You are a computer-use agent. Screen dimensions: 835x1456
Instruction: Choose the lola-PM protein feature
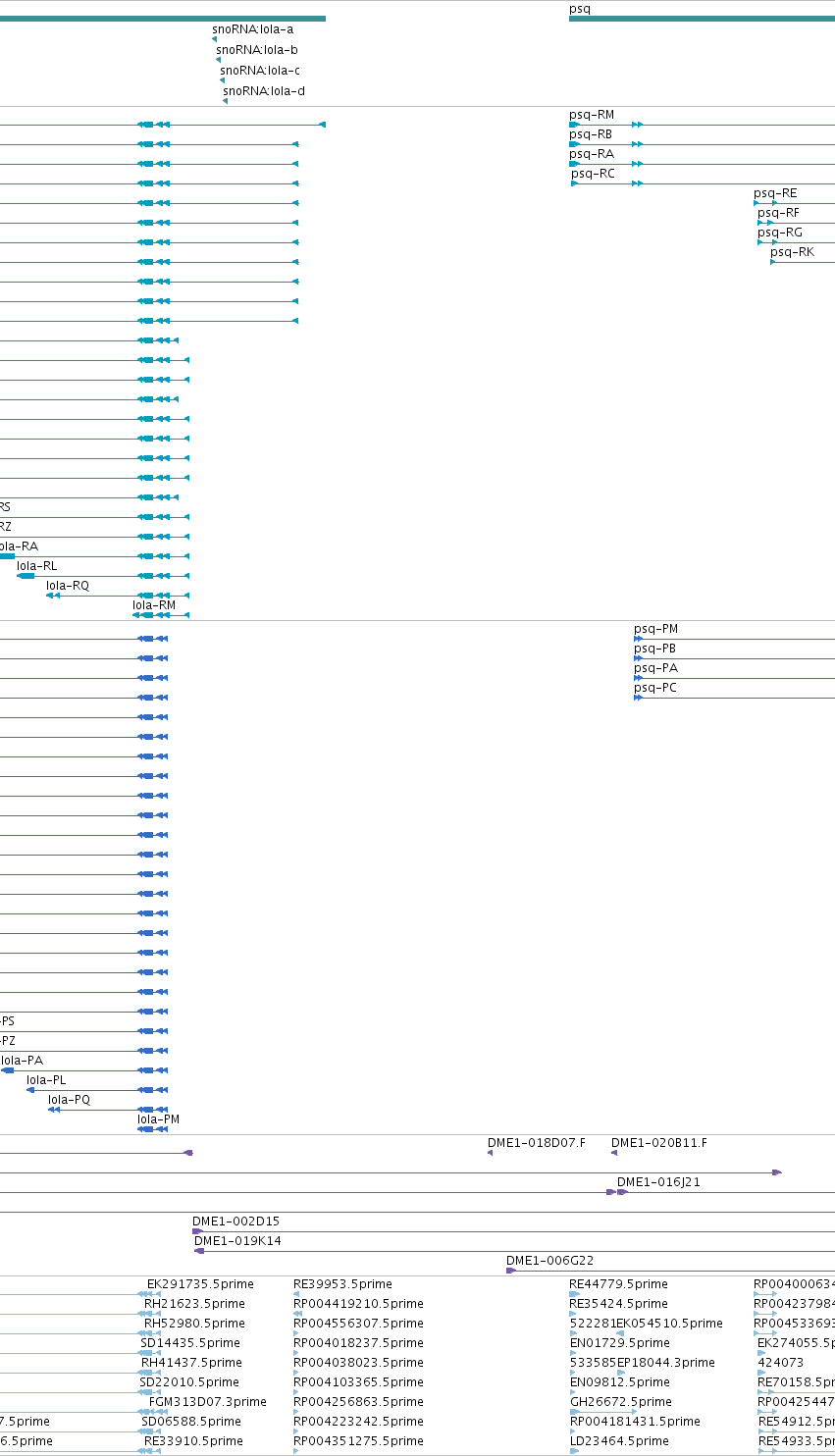pos(158,1119)
